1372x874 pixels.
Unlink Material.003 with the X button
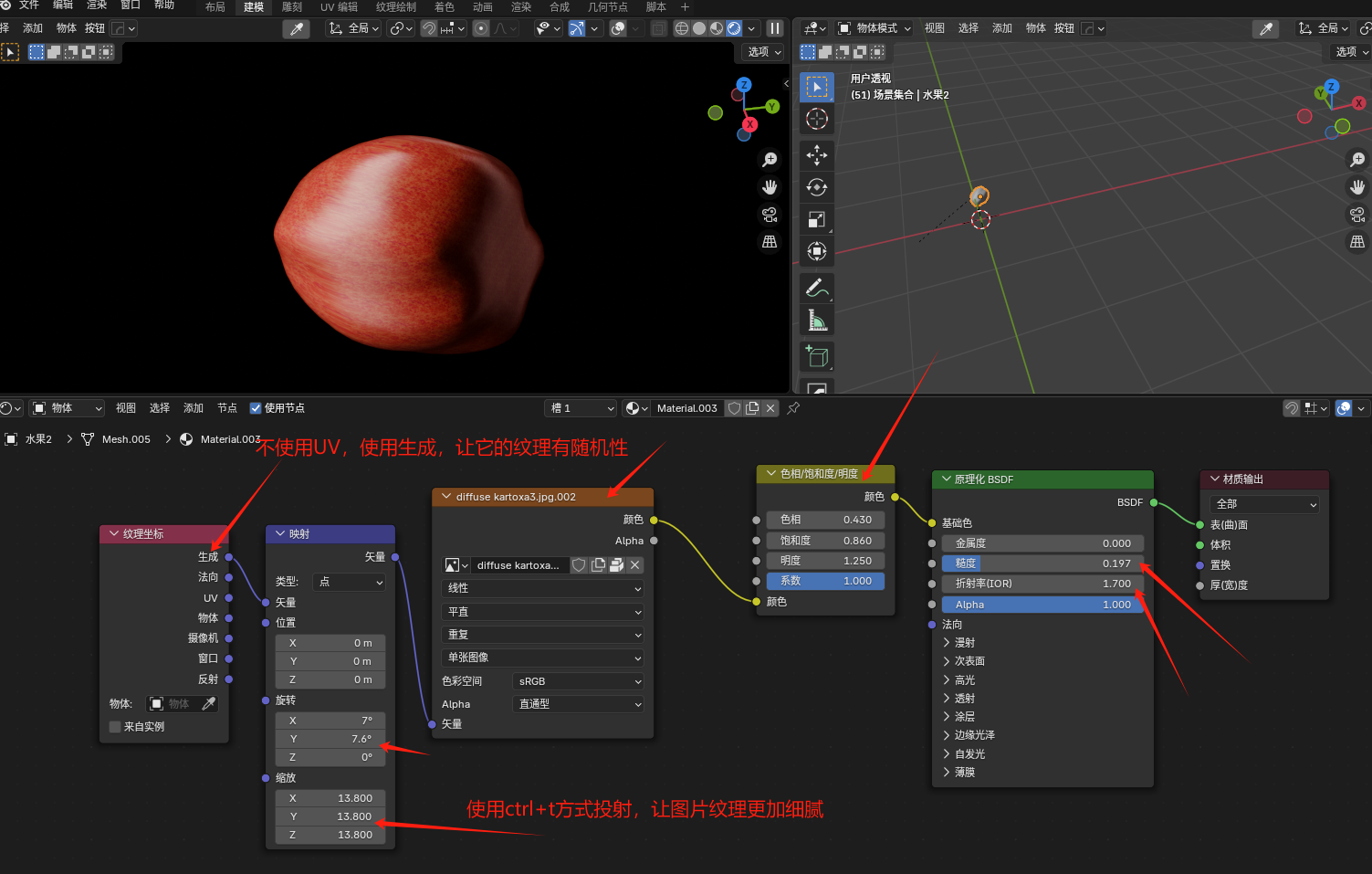770,408
